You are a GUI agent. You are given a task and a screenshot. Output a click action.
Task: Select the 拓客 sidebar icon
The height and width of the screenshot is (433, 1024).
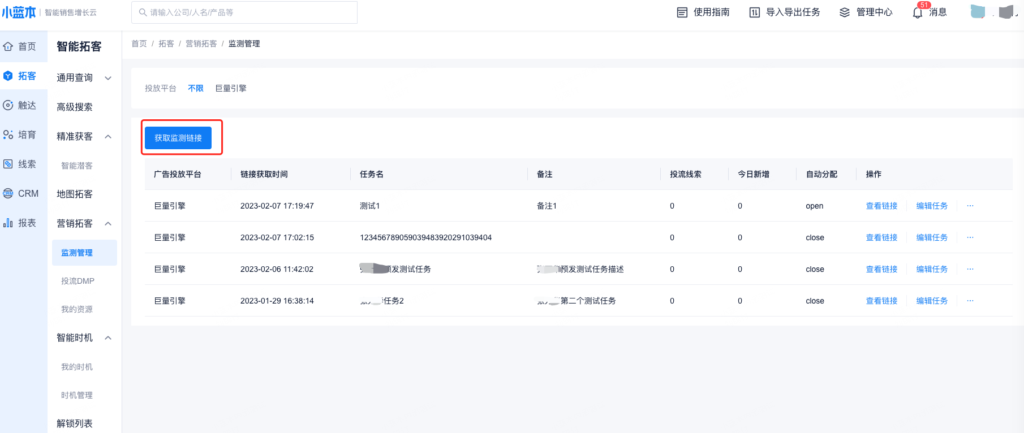(9, 76)
